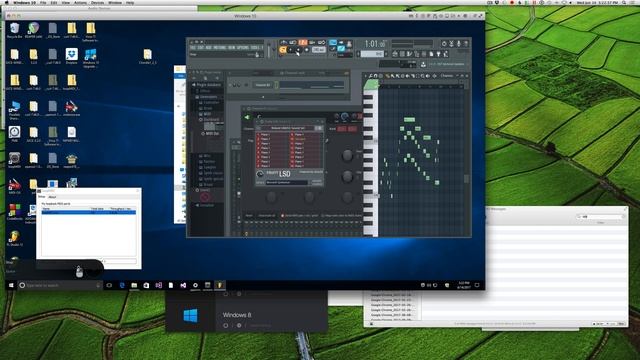
Task: Open FL Studio FILE menu
Action: [x=193, y=47]
